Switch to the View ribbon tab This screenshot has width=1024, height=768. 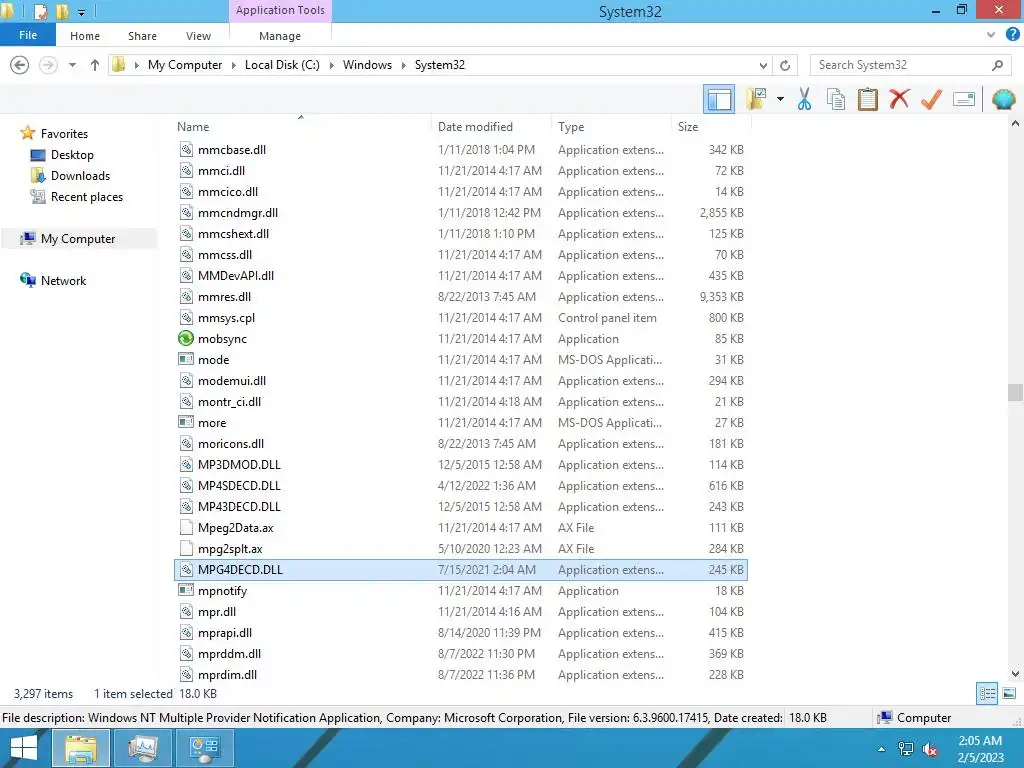(x=199, y=36)
